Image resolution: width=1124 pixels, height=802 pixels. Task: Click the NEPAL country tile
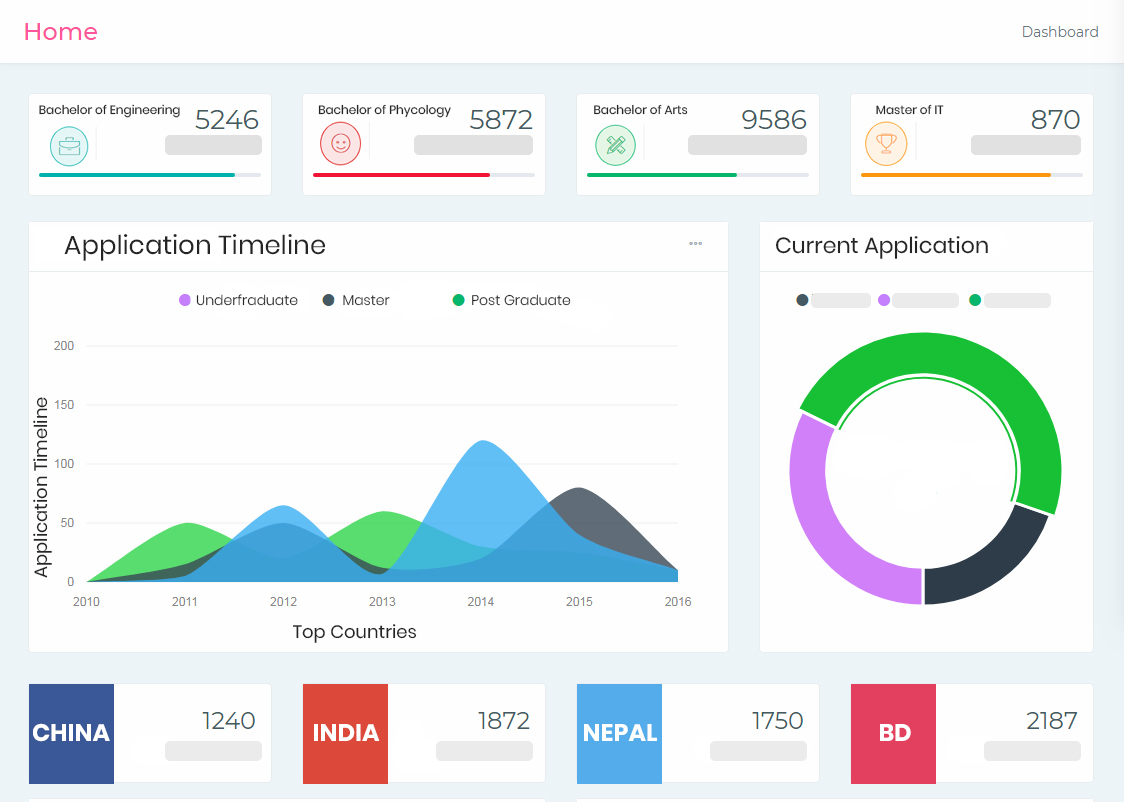point(619,733)
